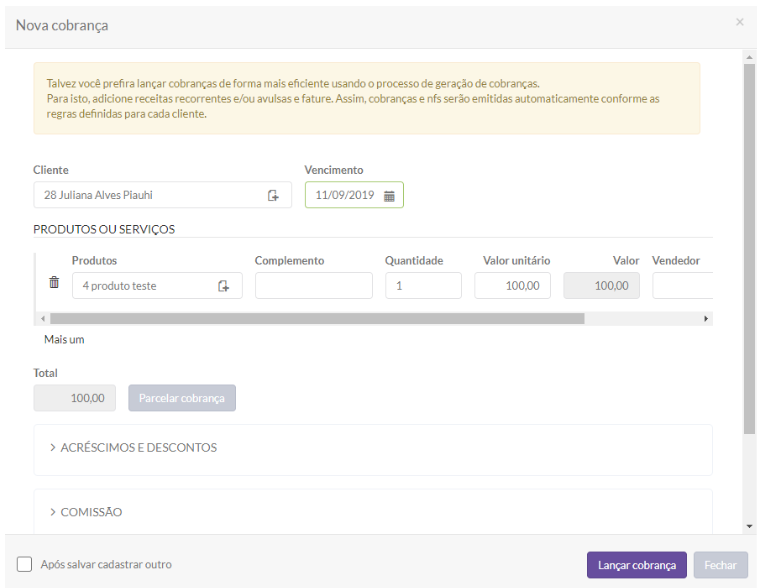Click the 'Valor unitário' column header
760x588 pixels.
(x=516, y=261)
